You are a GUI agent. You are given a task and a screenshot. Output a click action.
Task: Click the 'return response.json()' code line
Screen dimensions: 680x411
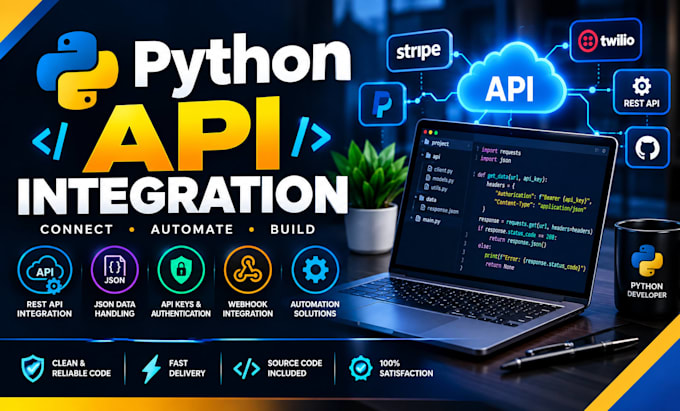tap(517, 241)
